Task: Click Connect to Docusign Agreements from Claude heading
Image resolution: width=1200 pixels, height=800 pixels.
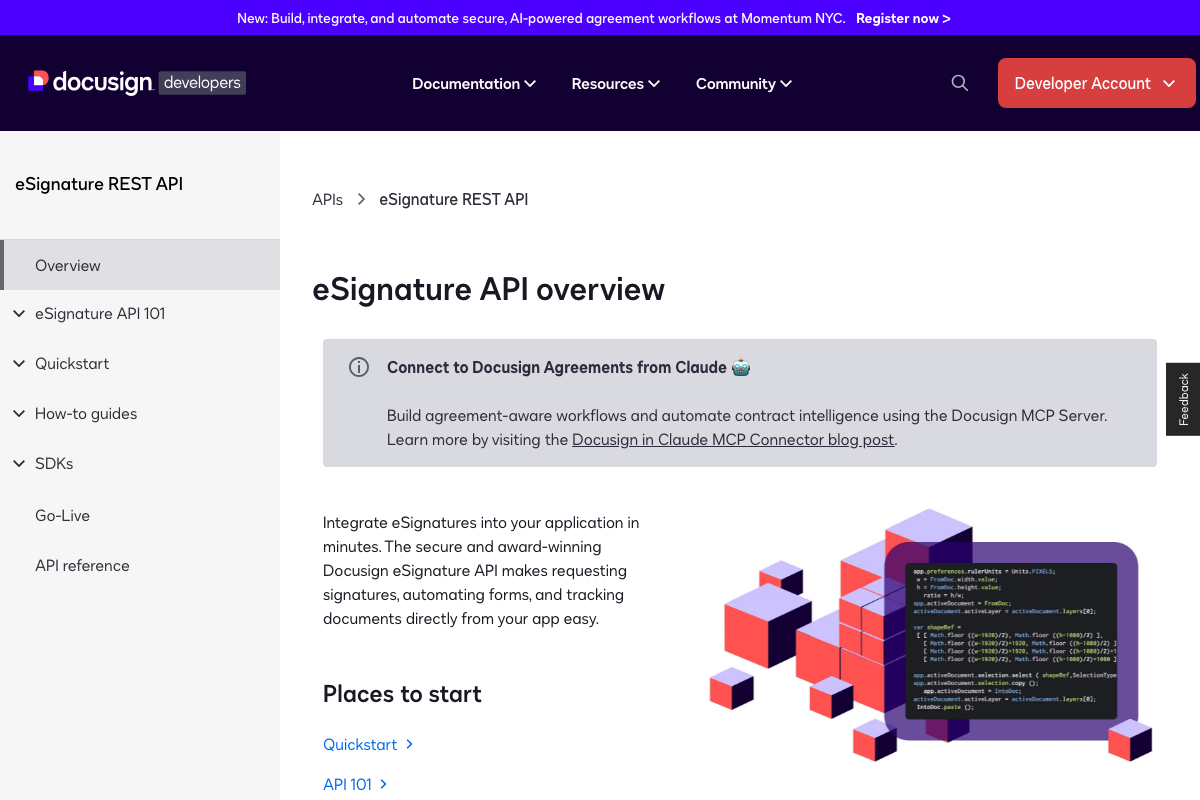Action: click(x=569, y=367)
